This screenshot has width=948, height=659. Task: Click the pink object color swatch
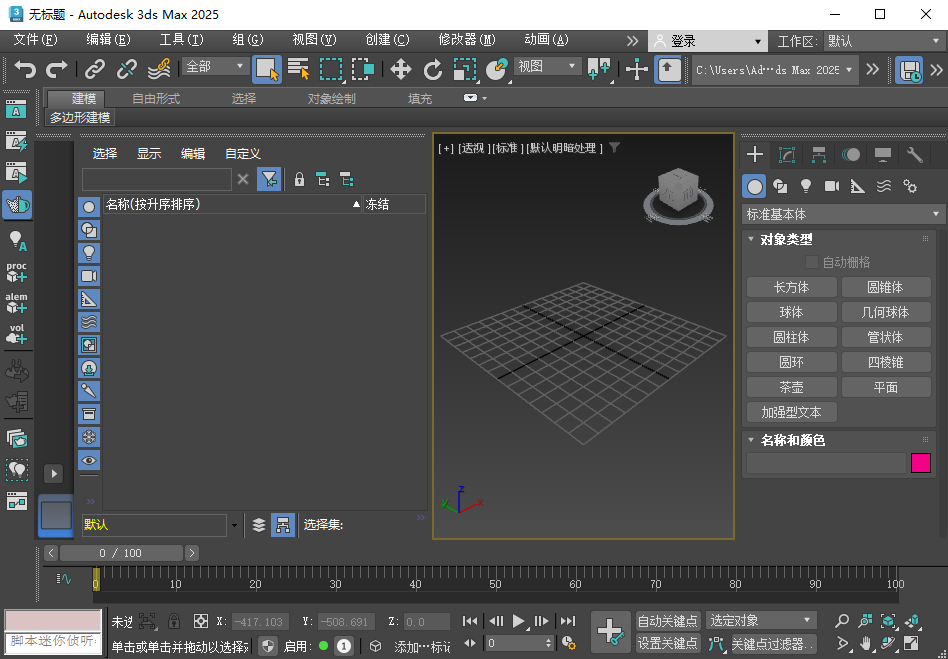click(921, 462)
